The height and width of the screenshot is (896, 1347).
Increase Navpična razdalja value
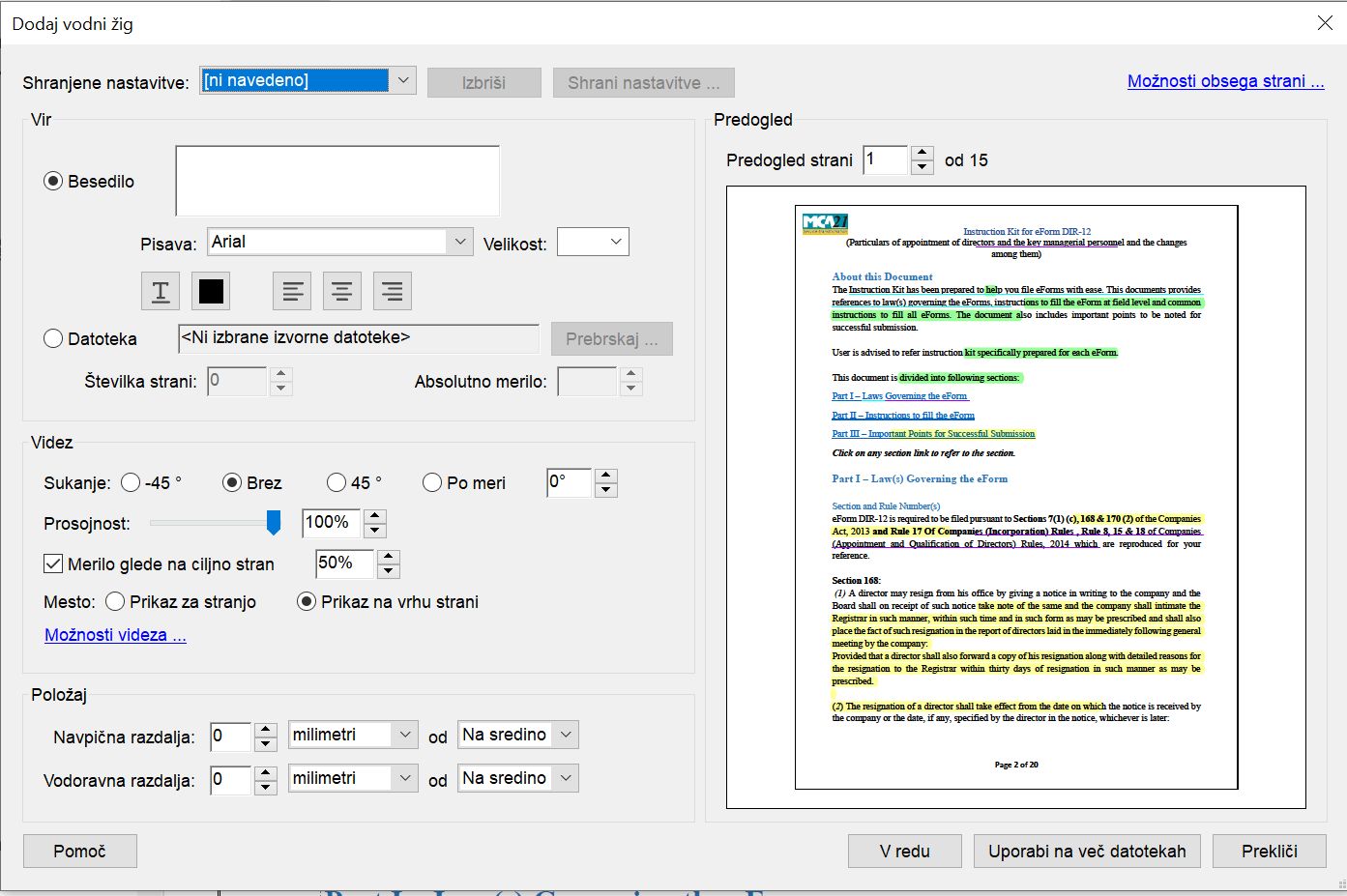click(x=266, y=730)
